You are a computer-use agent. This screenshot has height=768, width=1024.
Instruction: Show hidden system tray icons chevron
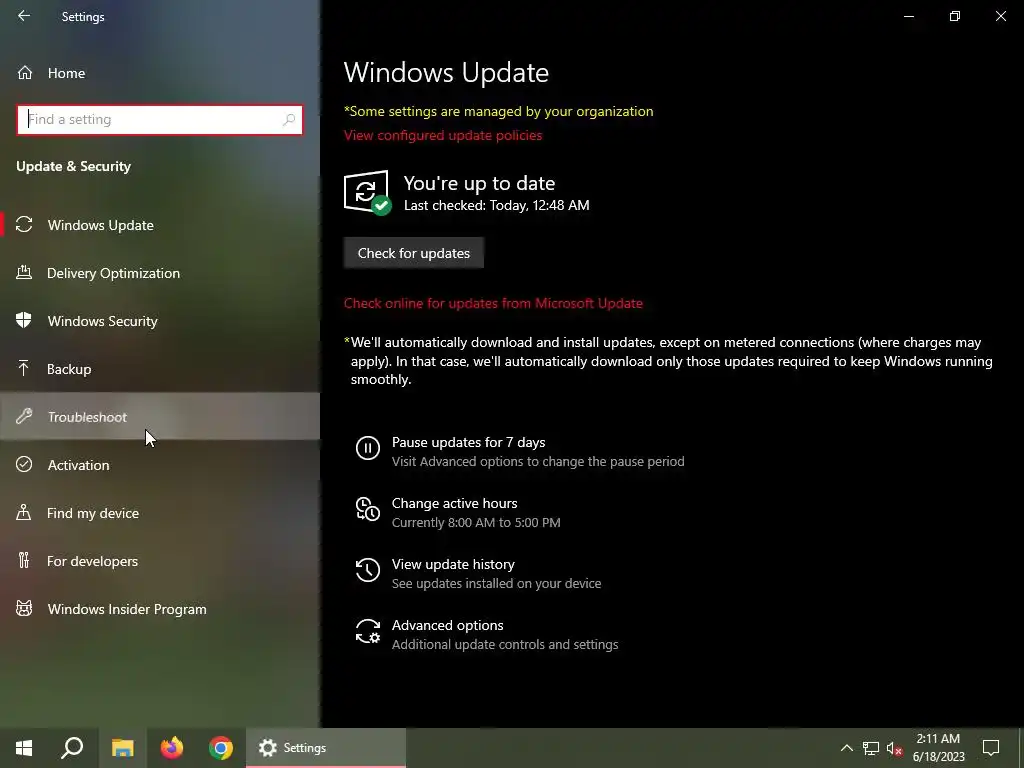pos(846,748)
